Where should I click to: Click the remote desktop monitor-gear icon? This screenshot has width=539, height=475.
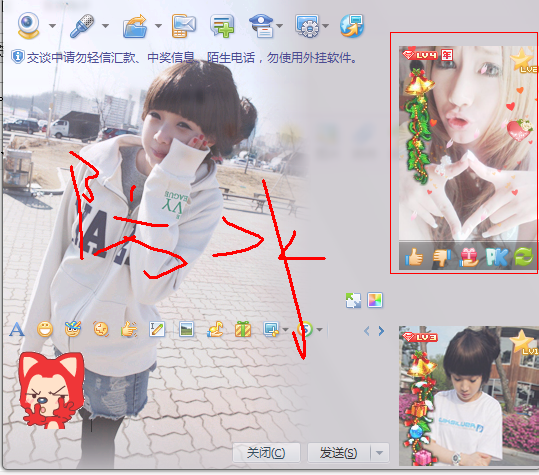pyautogui.click(x=307, y=25)
